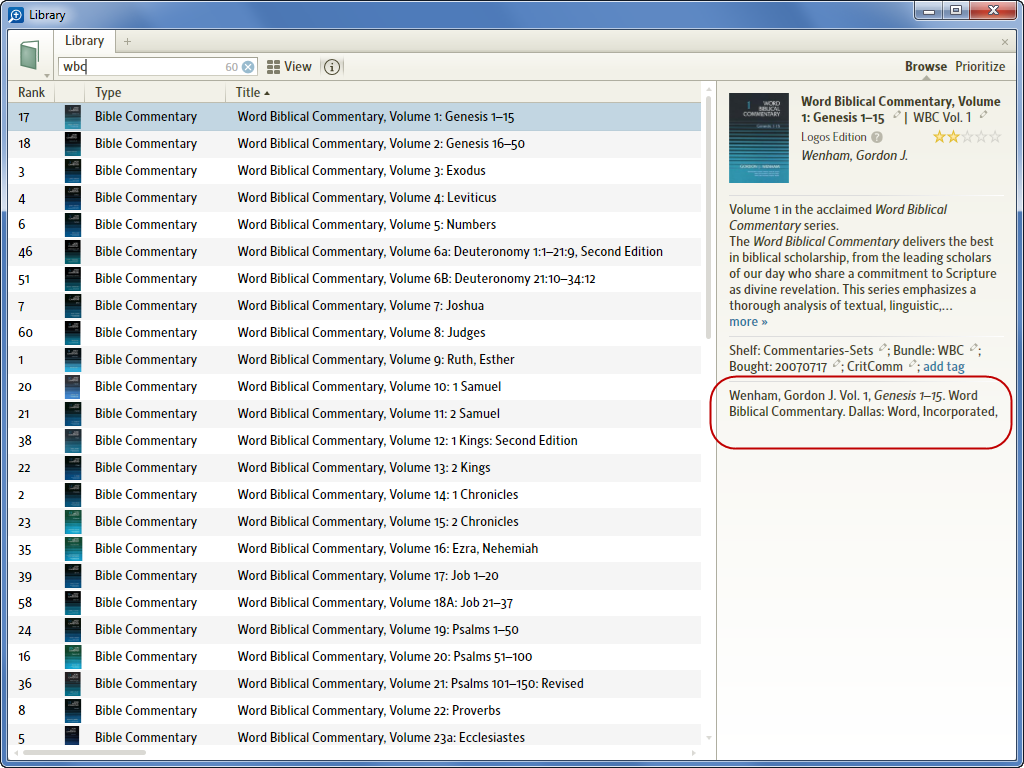Select Word Biblical Commentary, Volume 17: Job 1–20
This screenshot has width=1024, height=768.
[355, 575]
